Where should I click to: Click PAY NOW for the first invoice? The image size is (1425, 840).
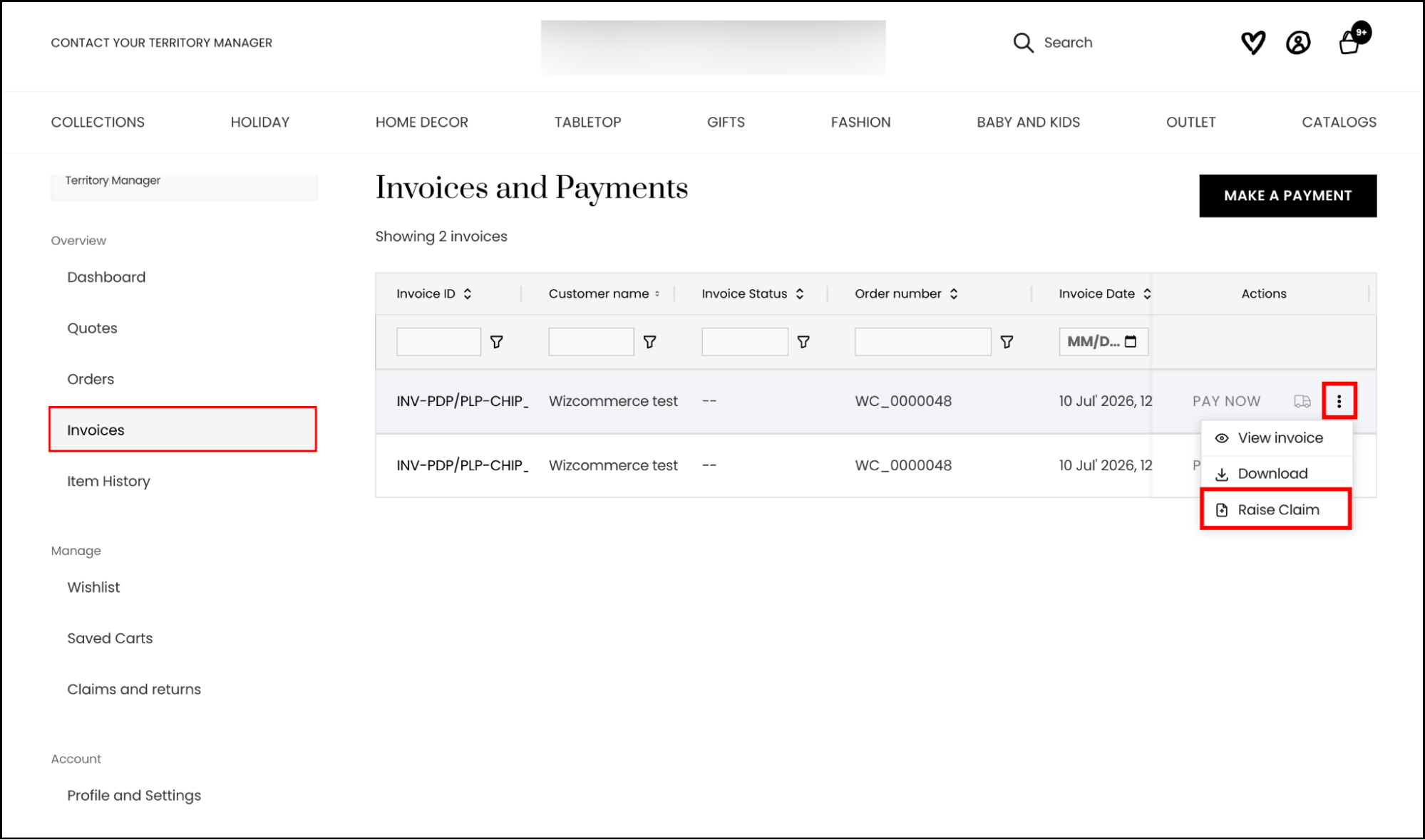tap(1226, 401)
